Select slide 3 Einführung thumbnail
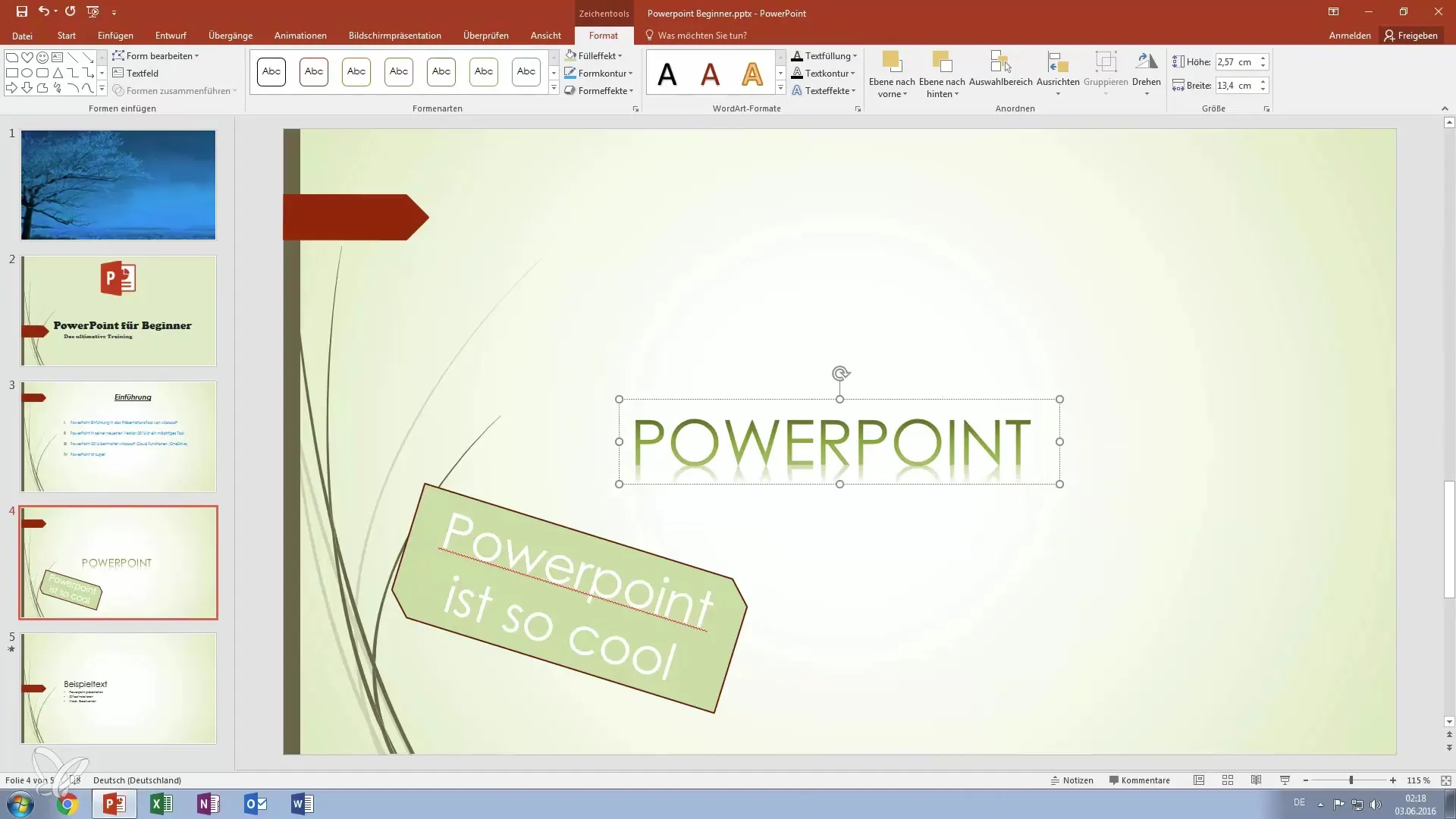Screen dimensions: 1456x819 (118, 437)
